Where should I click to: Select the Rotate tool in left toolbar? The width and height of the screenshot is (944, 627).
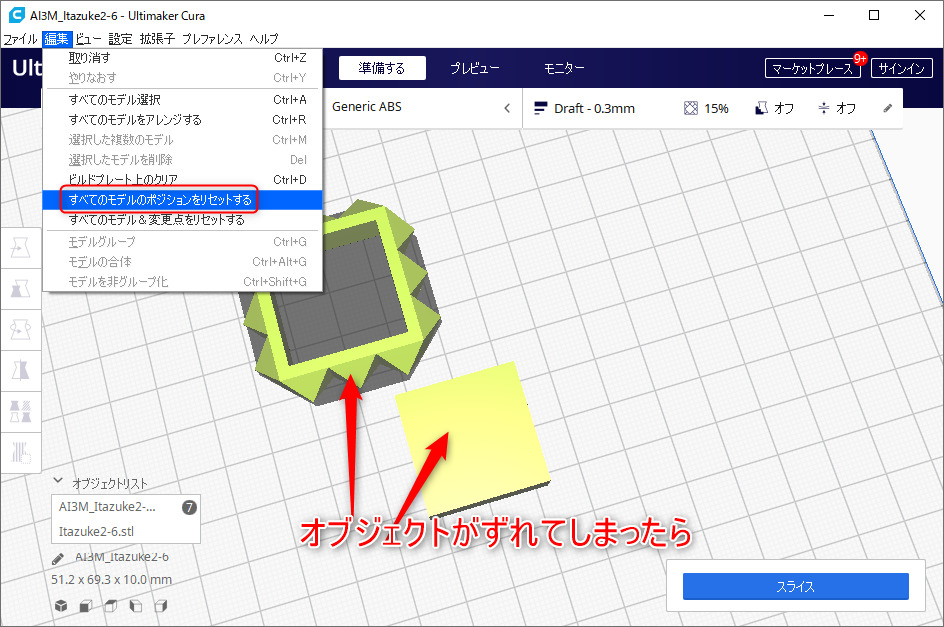[x=20, y=329]
